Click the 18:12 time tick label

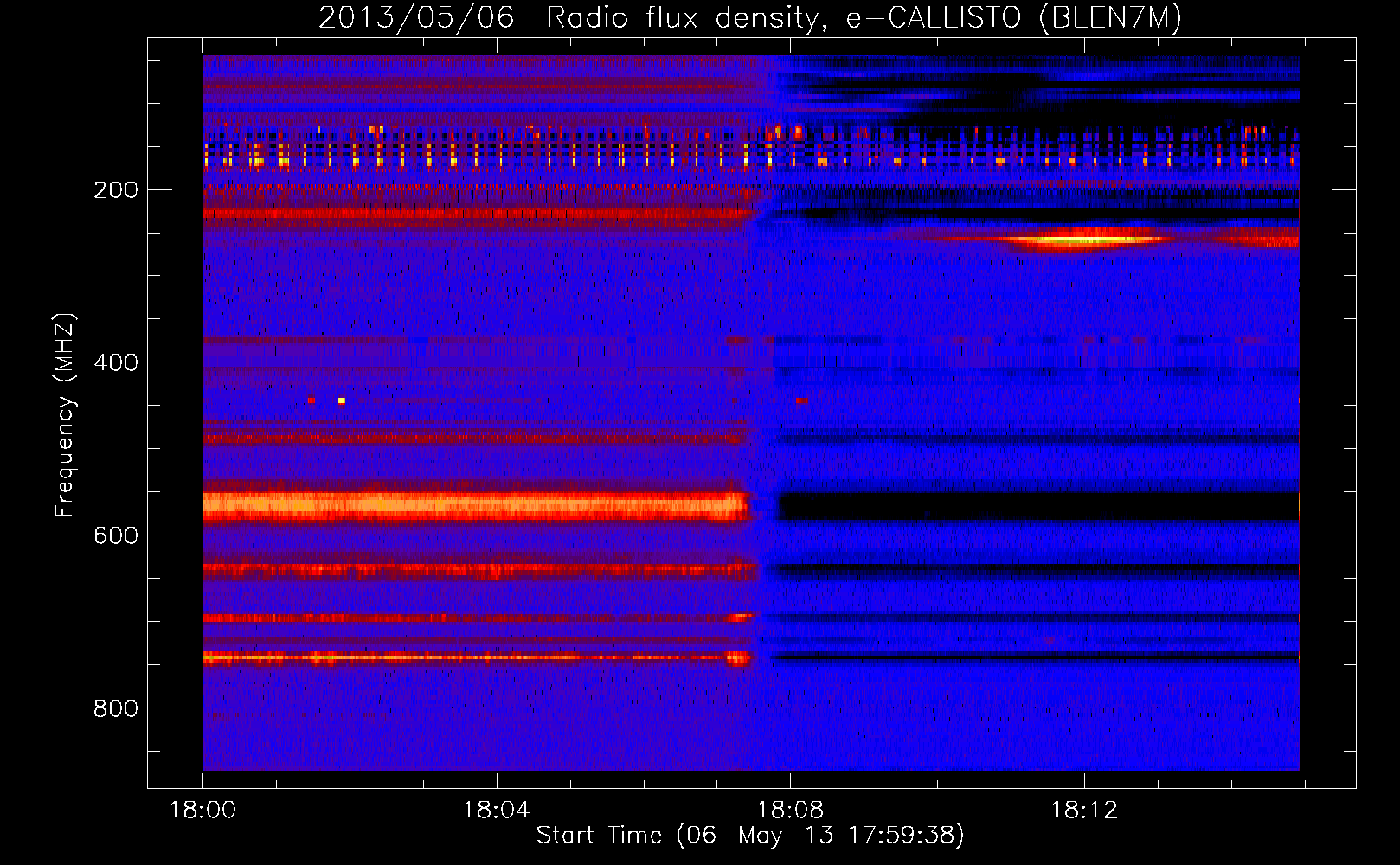pyautogui.click(x=1084, y=810)
